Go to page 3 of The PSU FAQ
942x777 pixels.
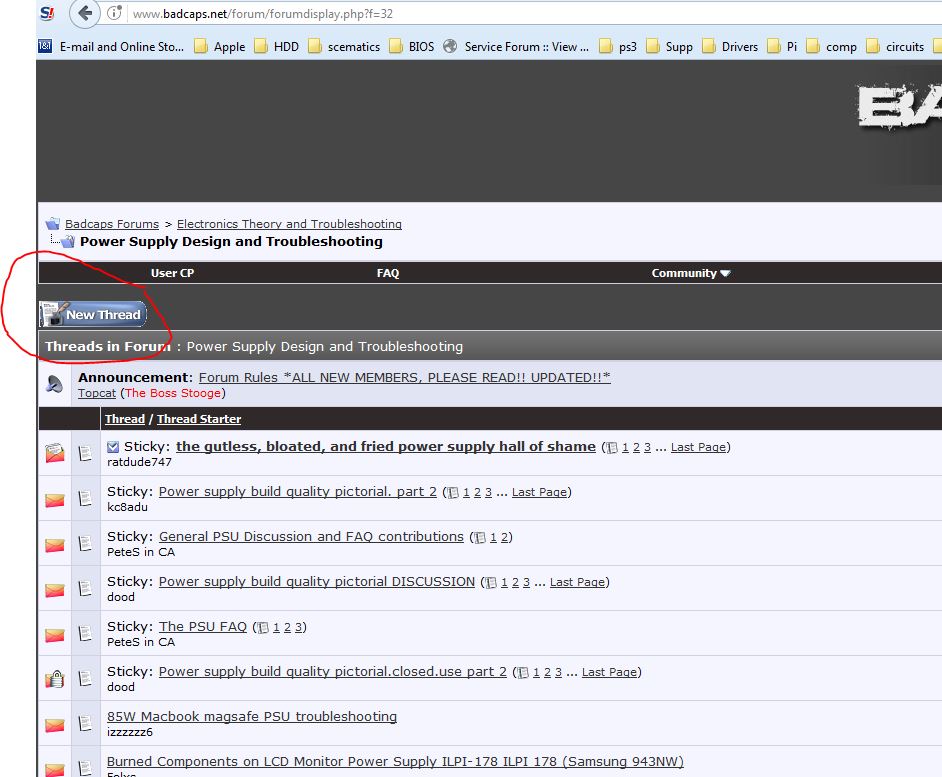click(x=298, y=627)
